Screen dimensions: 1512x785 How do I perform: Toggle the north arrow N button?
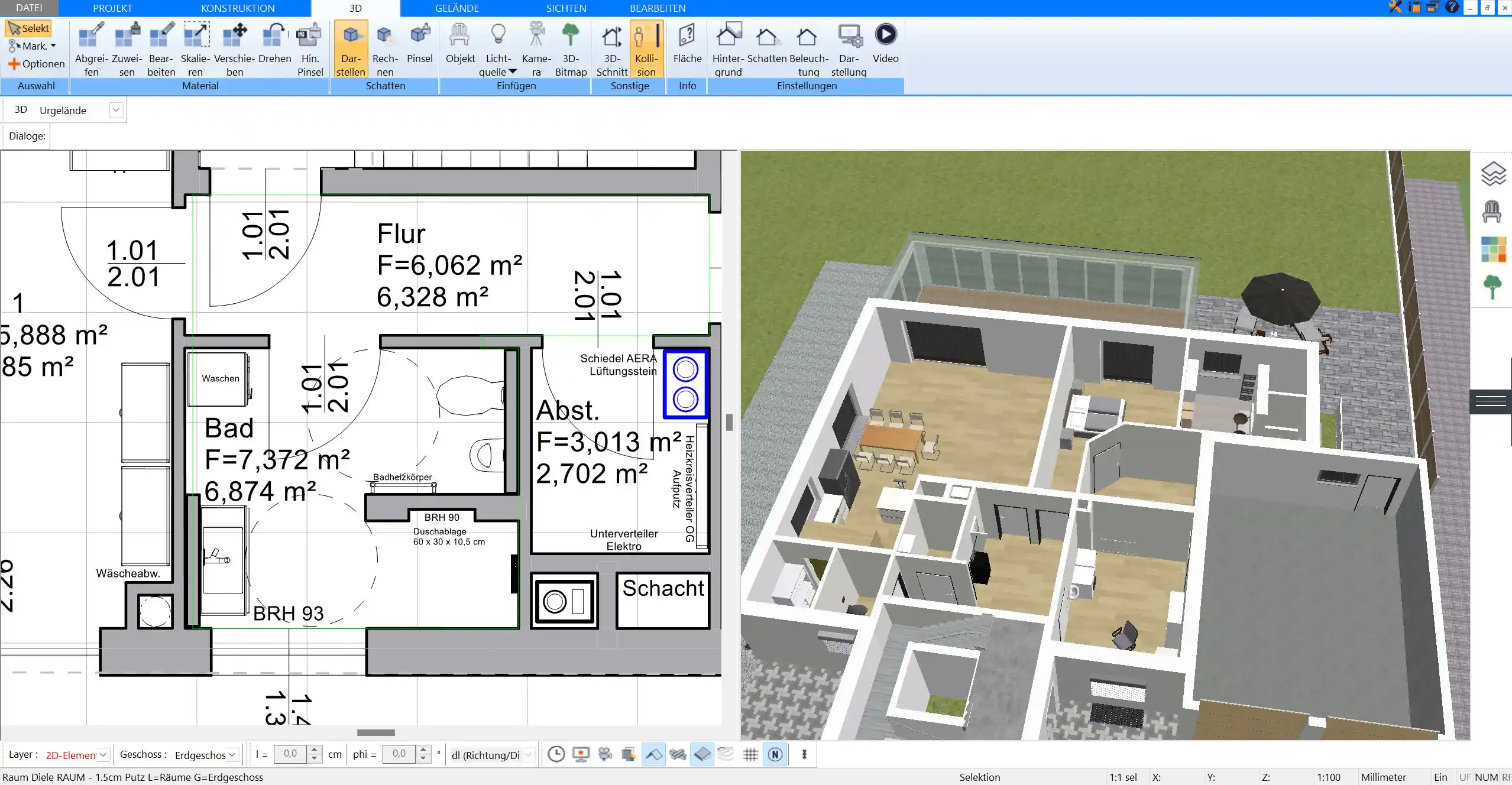[x=775, y=754]
